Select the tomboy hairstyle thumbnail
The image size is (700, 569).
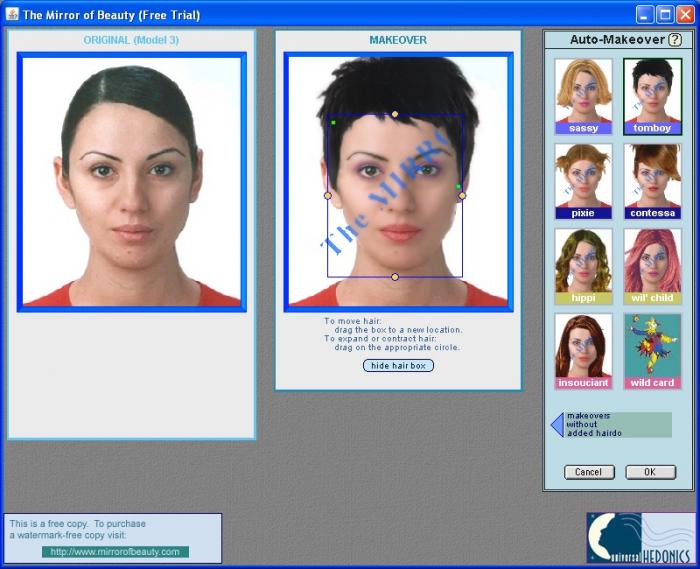pyautogui.click(x=652, y=96)
